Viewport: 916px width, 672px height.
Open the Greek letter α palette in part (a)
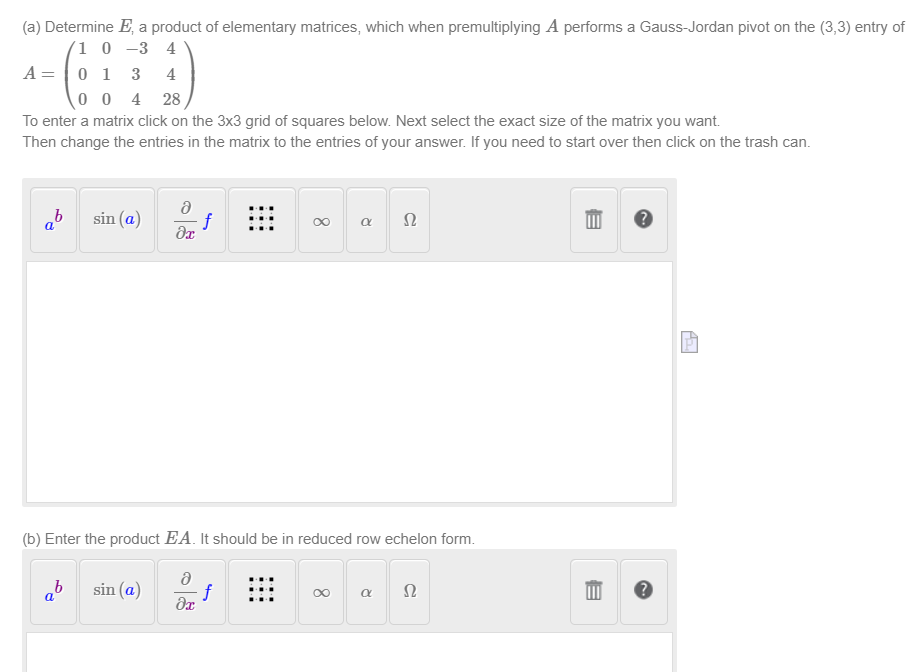[x=366, y=220]
